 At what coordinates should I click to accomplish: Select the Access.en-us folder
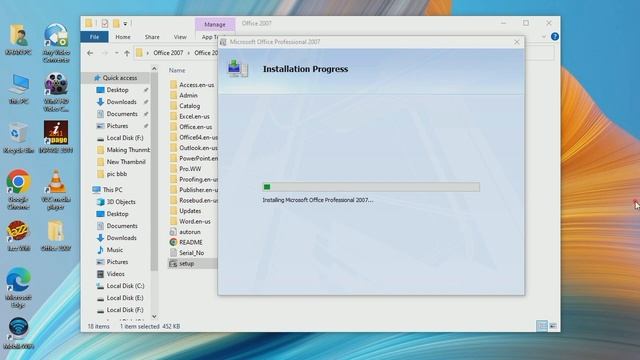(x=192, y=85)
